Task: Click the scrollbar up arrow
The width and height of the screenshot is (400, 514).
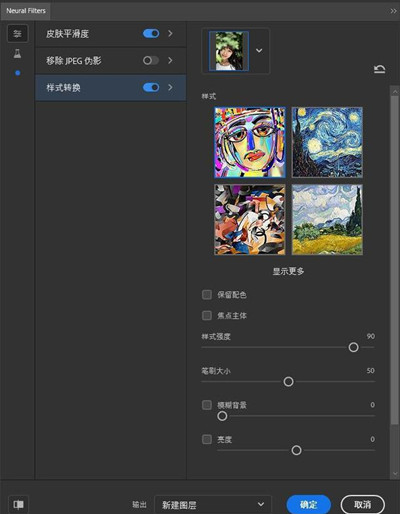Action: click(395, 91)
